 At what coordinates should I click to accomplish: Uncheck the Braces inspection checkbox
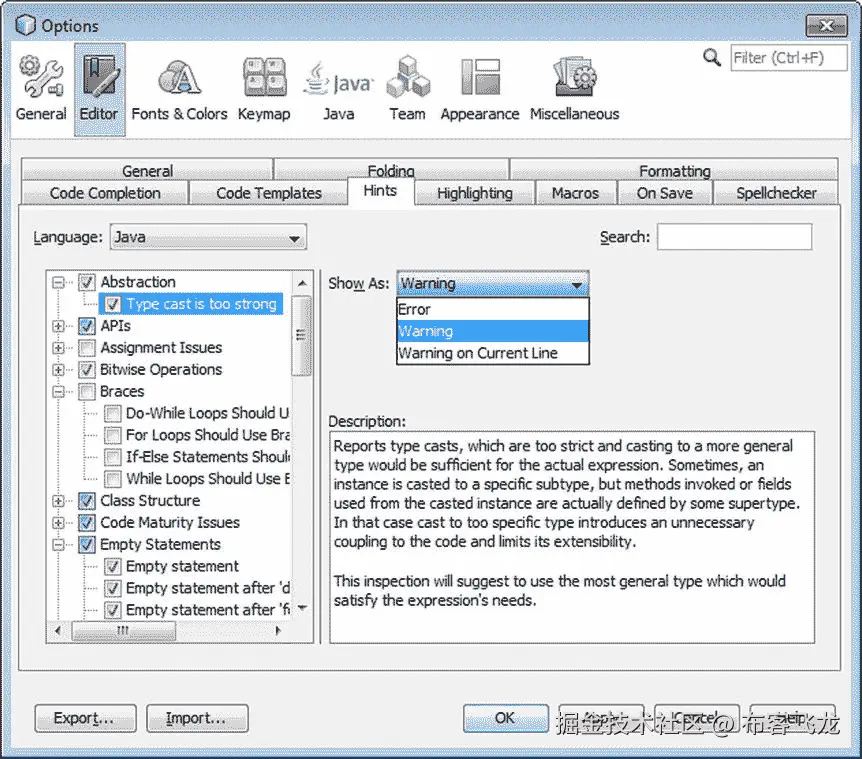click(87, 391)
